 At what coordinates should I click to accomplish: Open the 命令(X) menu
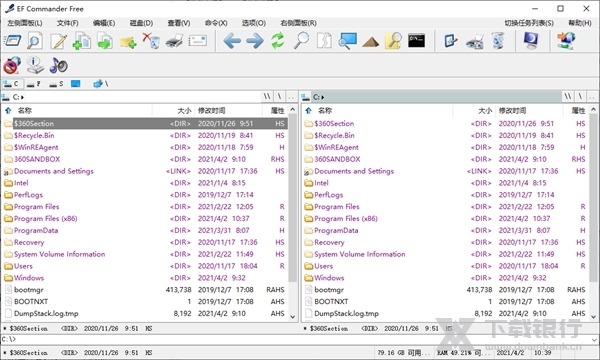(216, 23)
